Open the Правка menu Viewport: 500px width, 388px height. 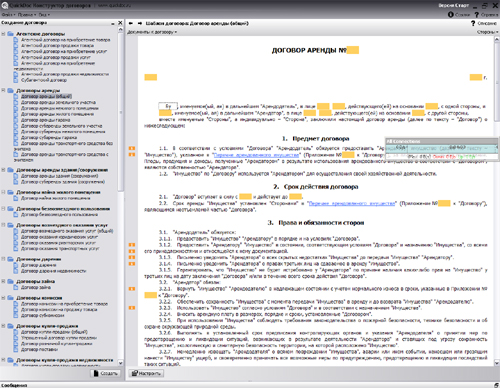(x=26, y=15)
